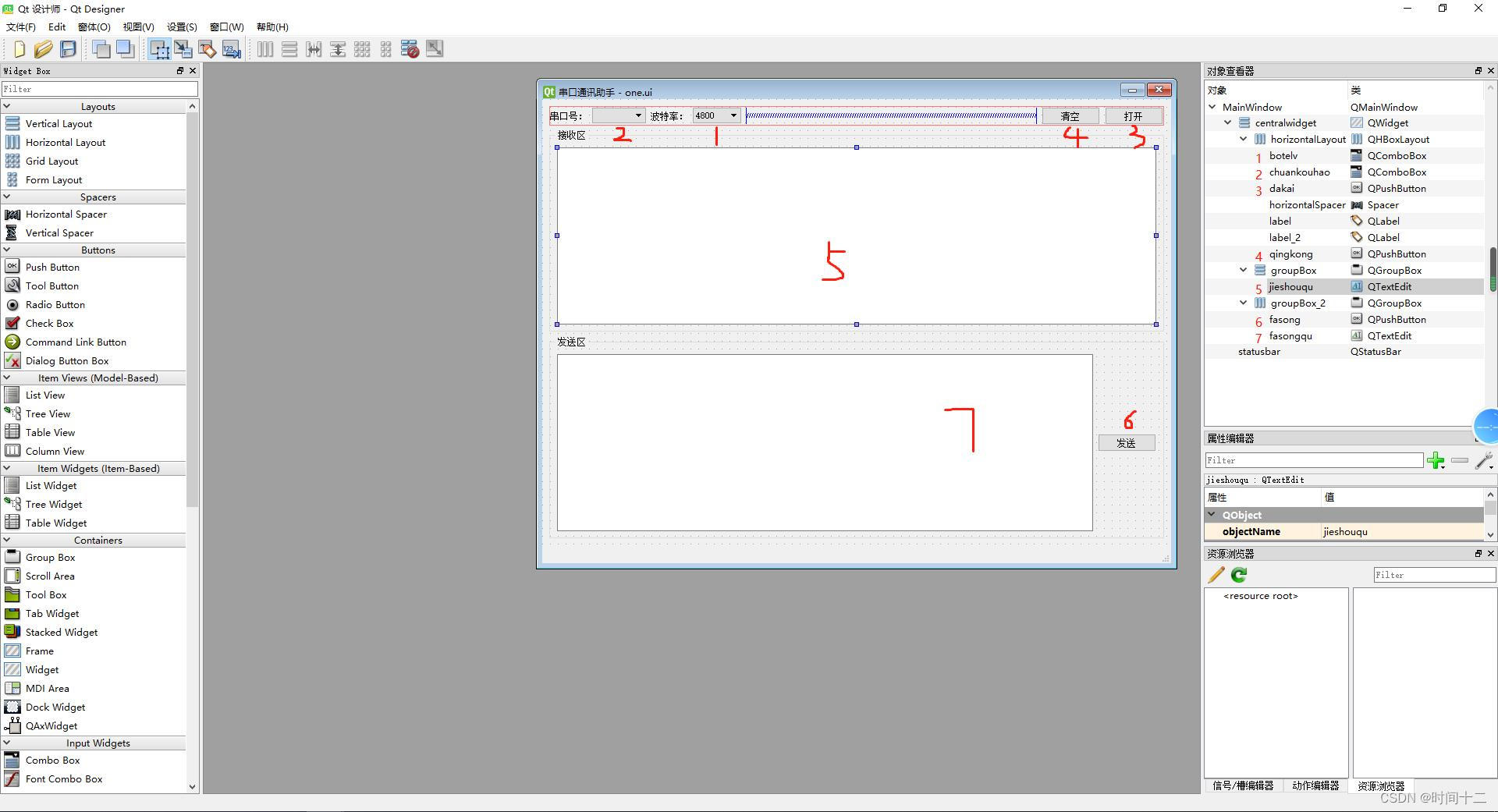Click the Send to Back toolbar icon
The width and height of the screenshot is (1498, 812).
pos(101,49)
